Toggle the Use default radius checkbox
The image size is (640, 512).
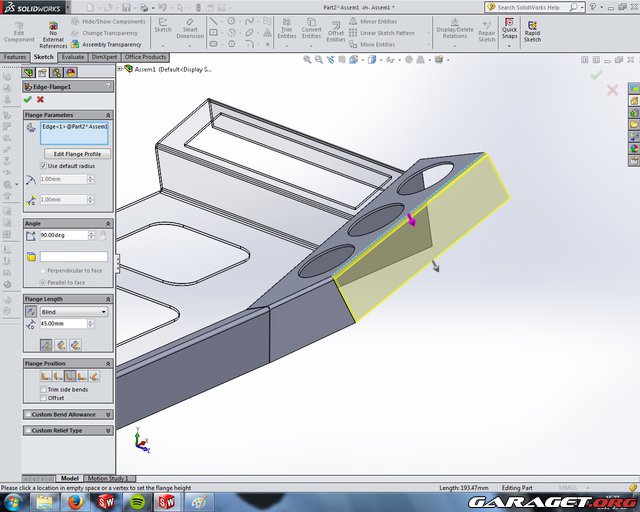tap(43, 165)
